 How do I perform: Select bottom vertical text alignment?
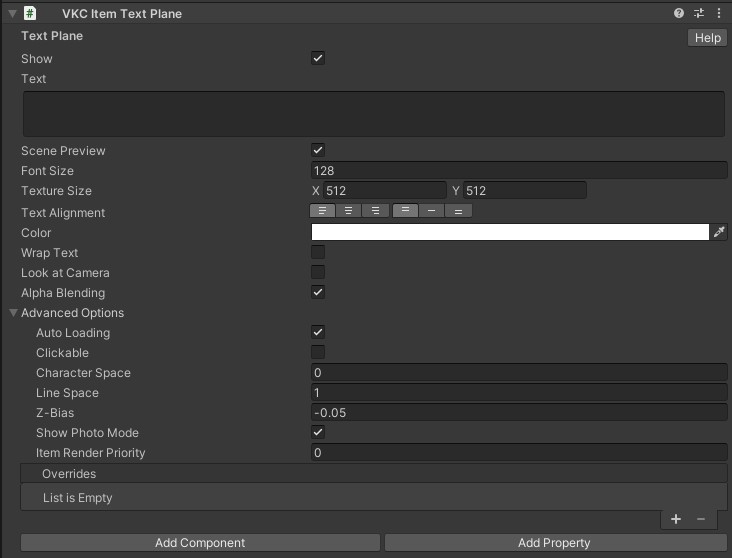pyautogui.click(x=458, y=211)
